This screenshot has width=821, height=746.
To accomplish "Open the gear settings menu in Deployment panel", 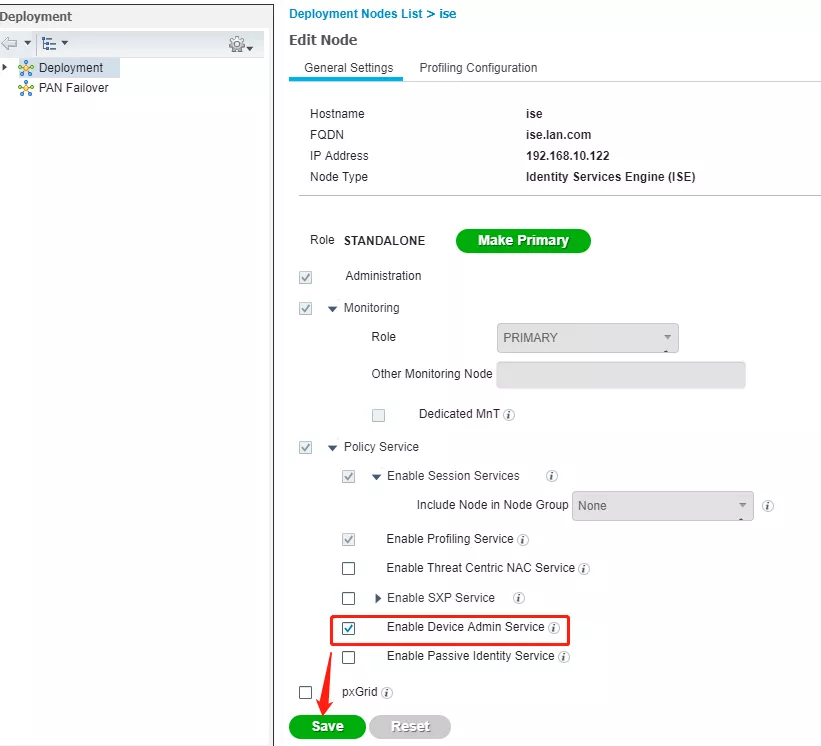I will (238, 45).
